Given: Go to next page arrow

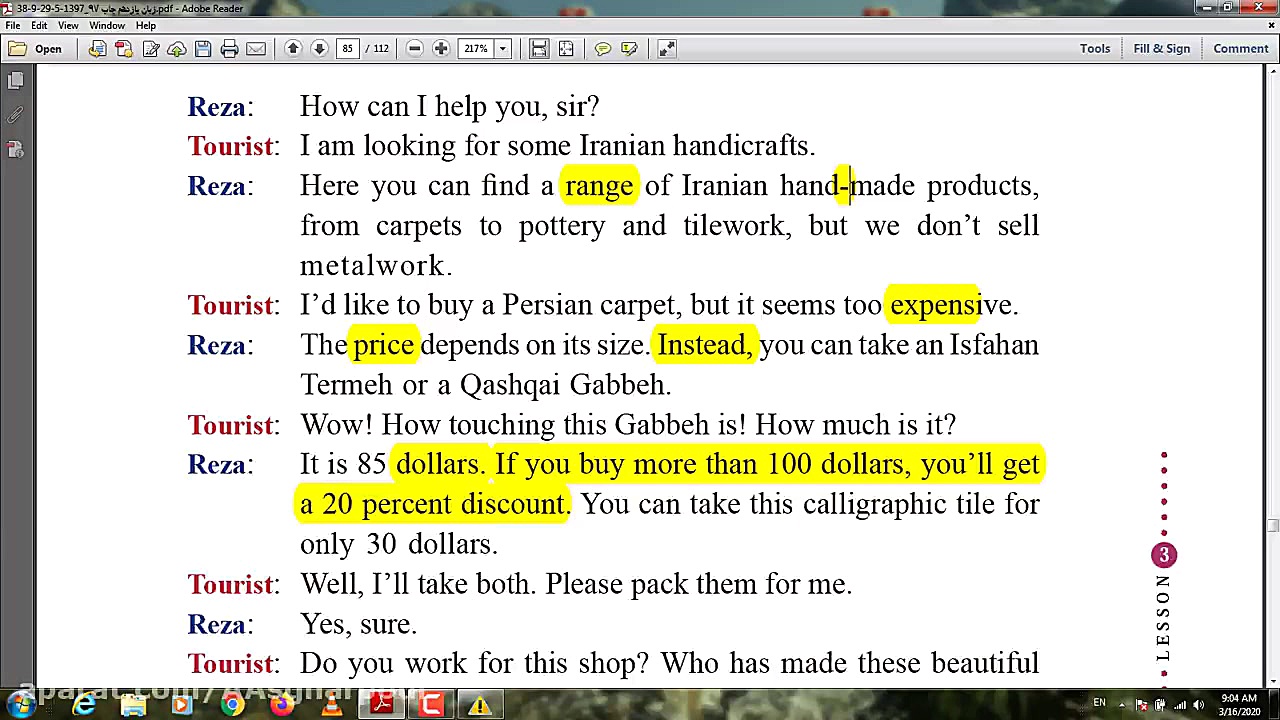Looking at the screenshot, I should (x=319, y=48).
